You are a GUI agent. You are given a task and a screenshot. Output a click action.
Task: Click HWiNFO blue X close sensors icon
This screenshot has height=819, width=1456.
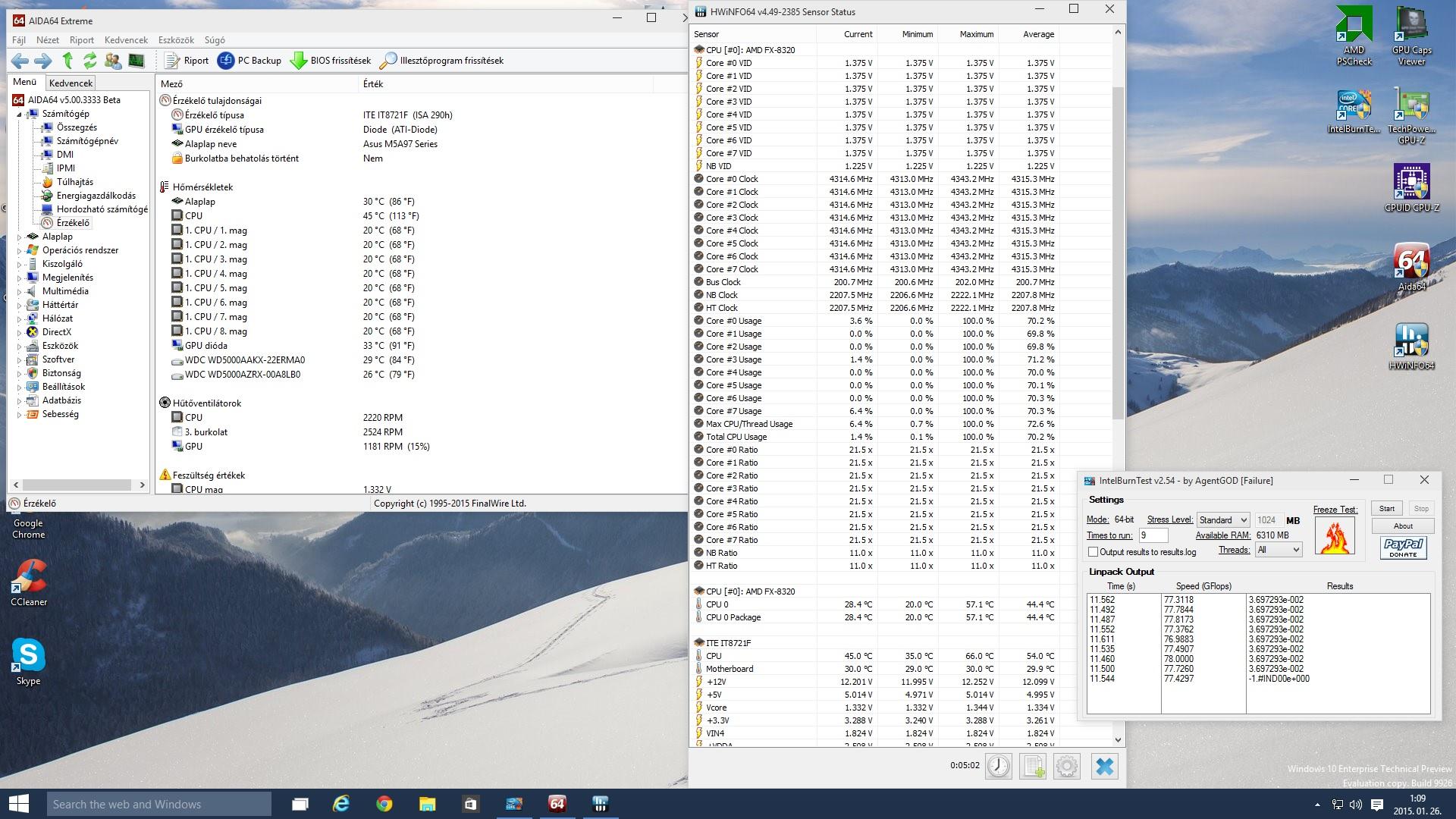1104,766
